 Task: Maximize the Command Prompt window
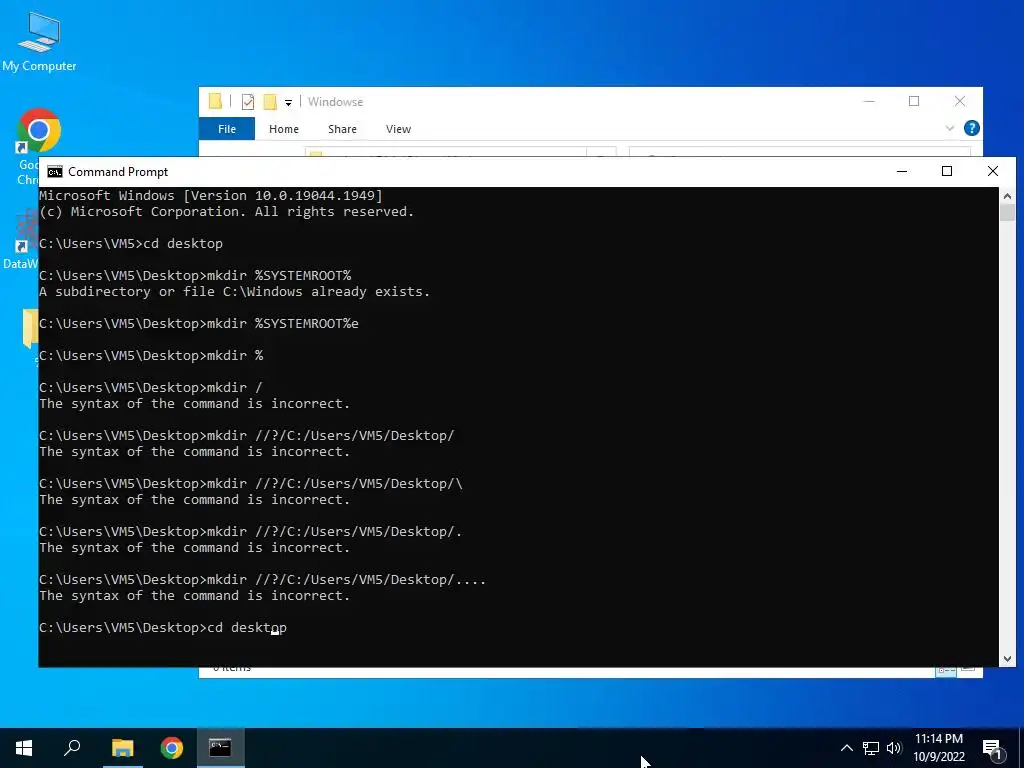coord(947,171)
